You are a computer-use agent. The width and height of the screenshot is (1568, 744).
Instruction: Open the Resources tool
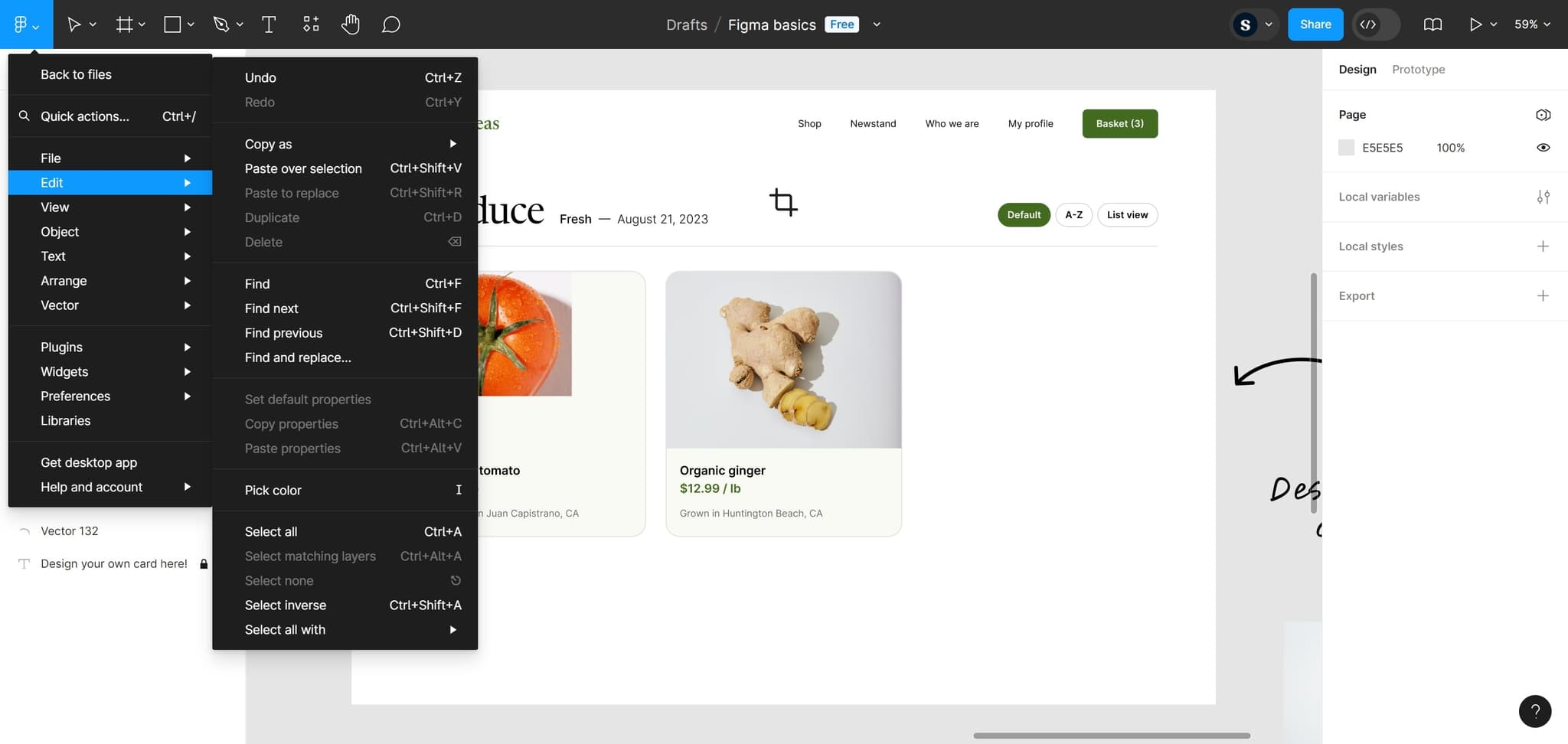point(311,24)
